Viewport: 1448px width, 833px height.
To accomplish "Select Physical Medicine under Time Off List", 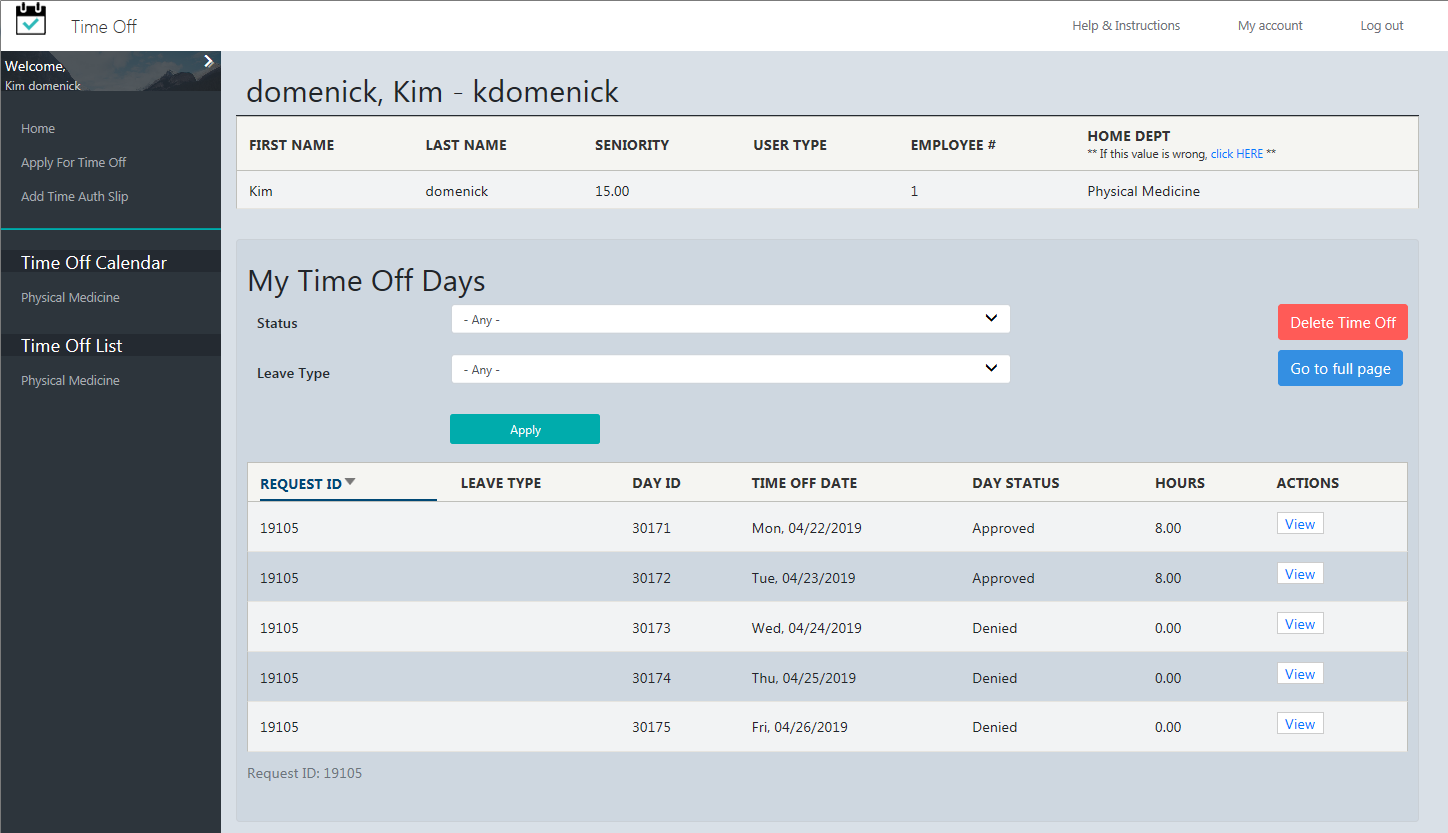I will 70,380.
